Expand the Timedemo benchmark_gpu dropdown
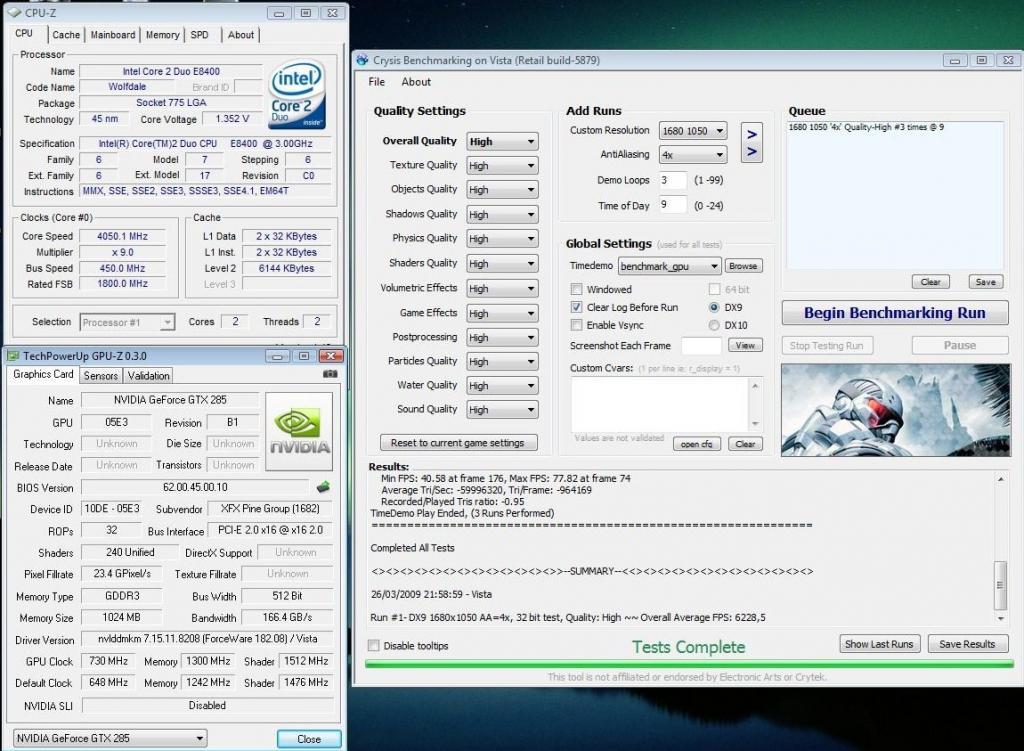This screenshot has height=751, width=1024. (669, 266)
